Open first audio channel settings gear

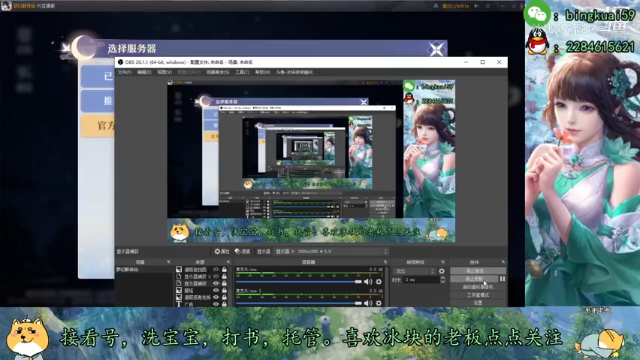379,282
